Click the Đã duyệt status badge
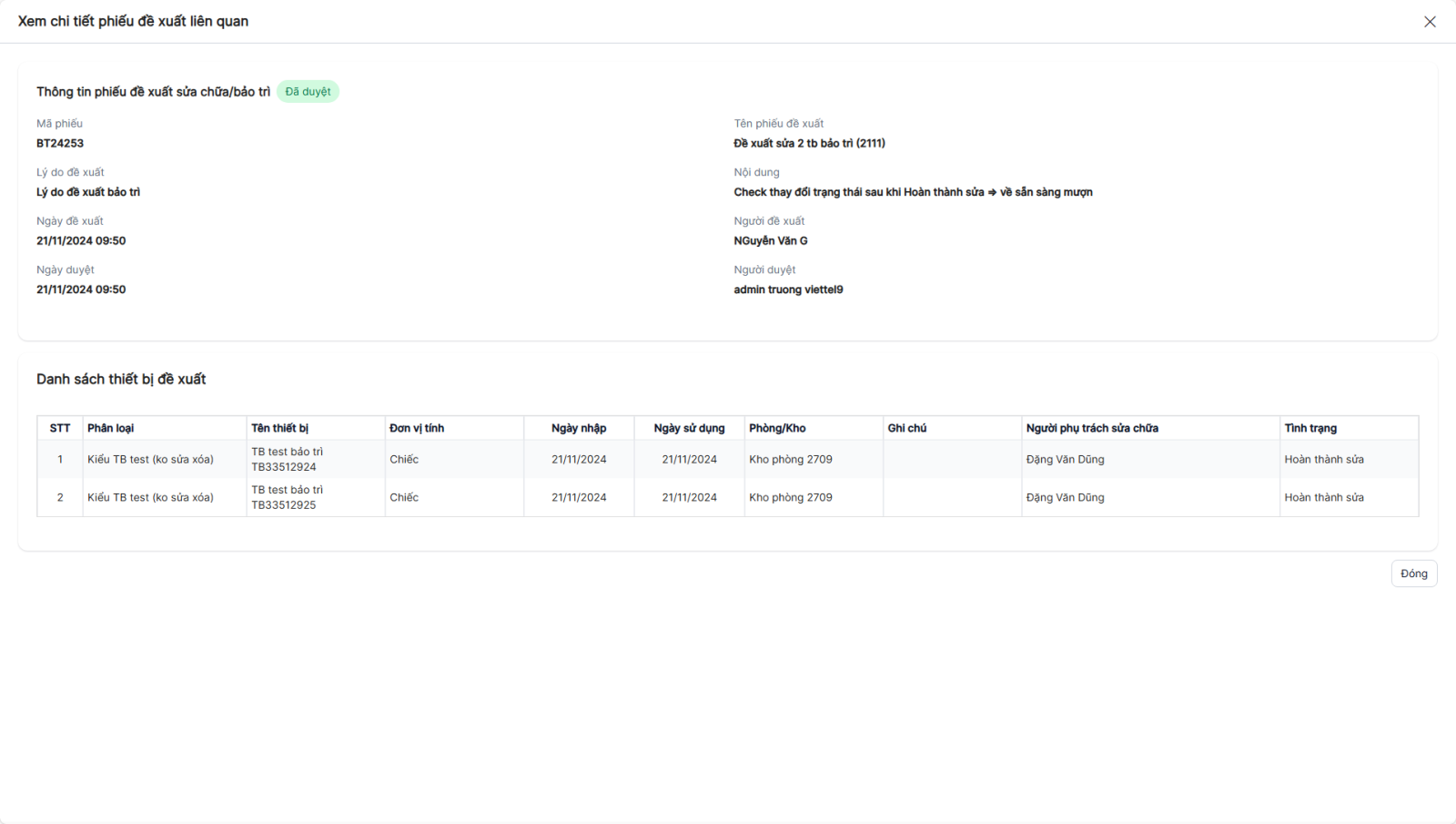This screenshot has height=824, width=1456. tap(308, 92)
